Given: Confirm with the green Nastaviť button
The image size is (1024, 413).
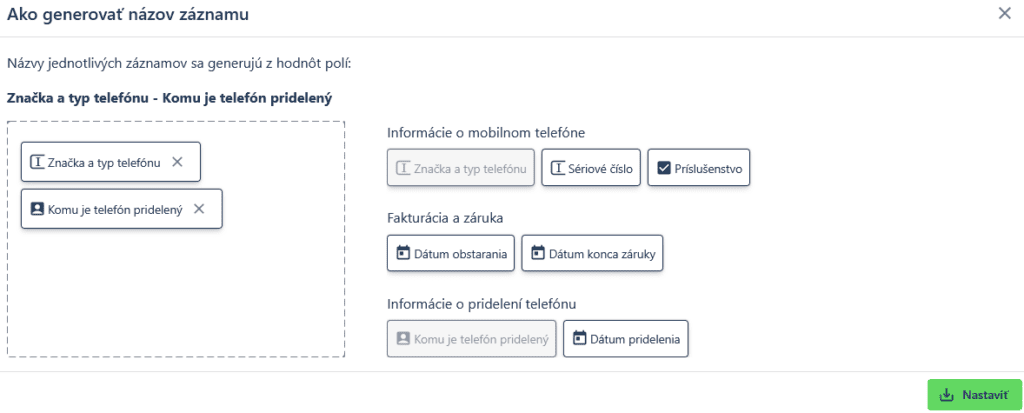Looking at the screenshot, I should [x=974, y=395].
